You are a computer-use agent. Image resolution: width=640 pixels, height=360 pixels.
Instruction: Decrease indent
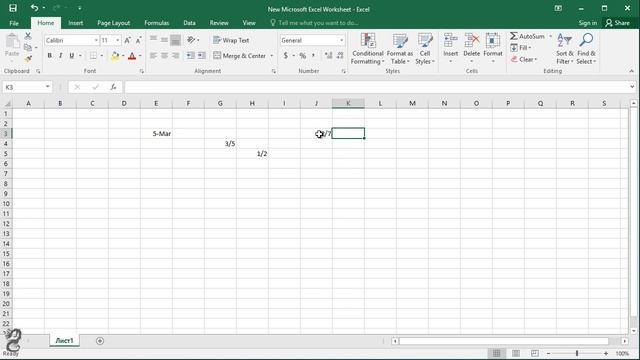click(x=191, y=56)
